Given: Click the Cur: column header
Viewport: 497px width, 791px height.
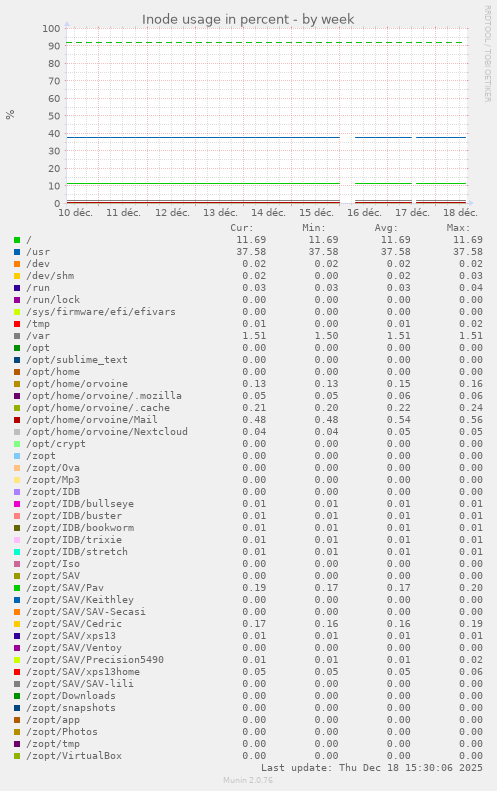Looking at the screenshot, I should pyautogui.click(x=242, y=228).
